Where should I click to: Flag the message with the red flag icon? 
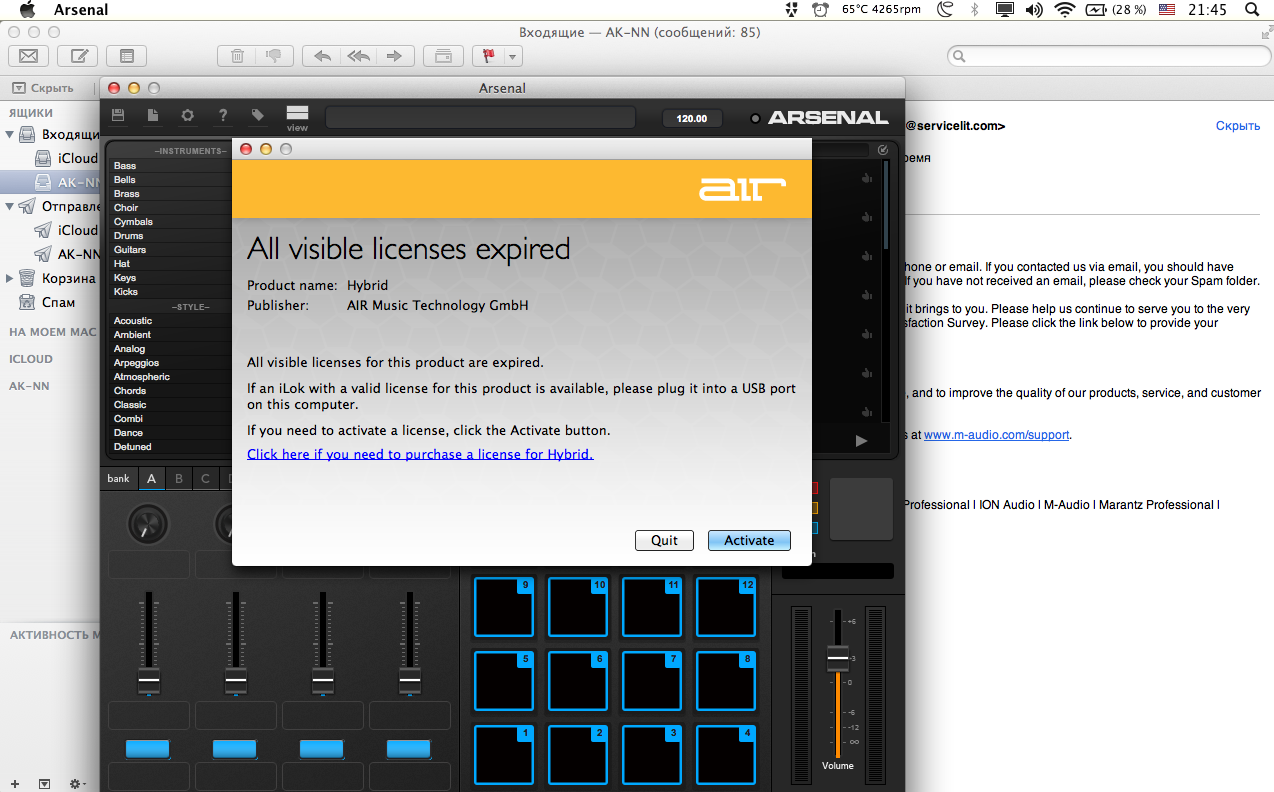pos(490,56)
